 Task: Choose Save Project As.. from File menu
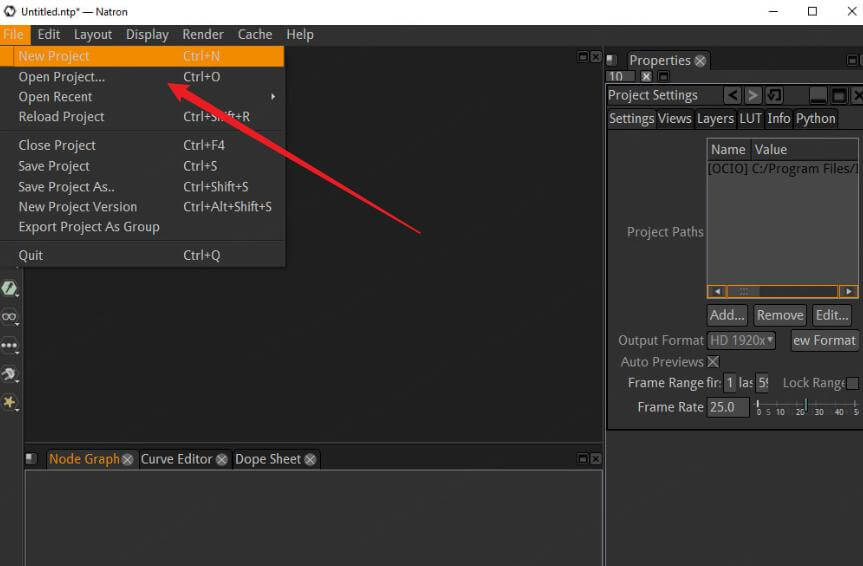[x=66, y=187]
